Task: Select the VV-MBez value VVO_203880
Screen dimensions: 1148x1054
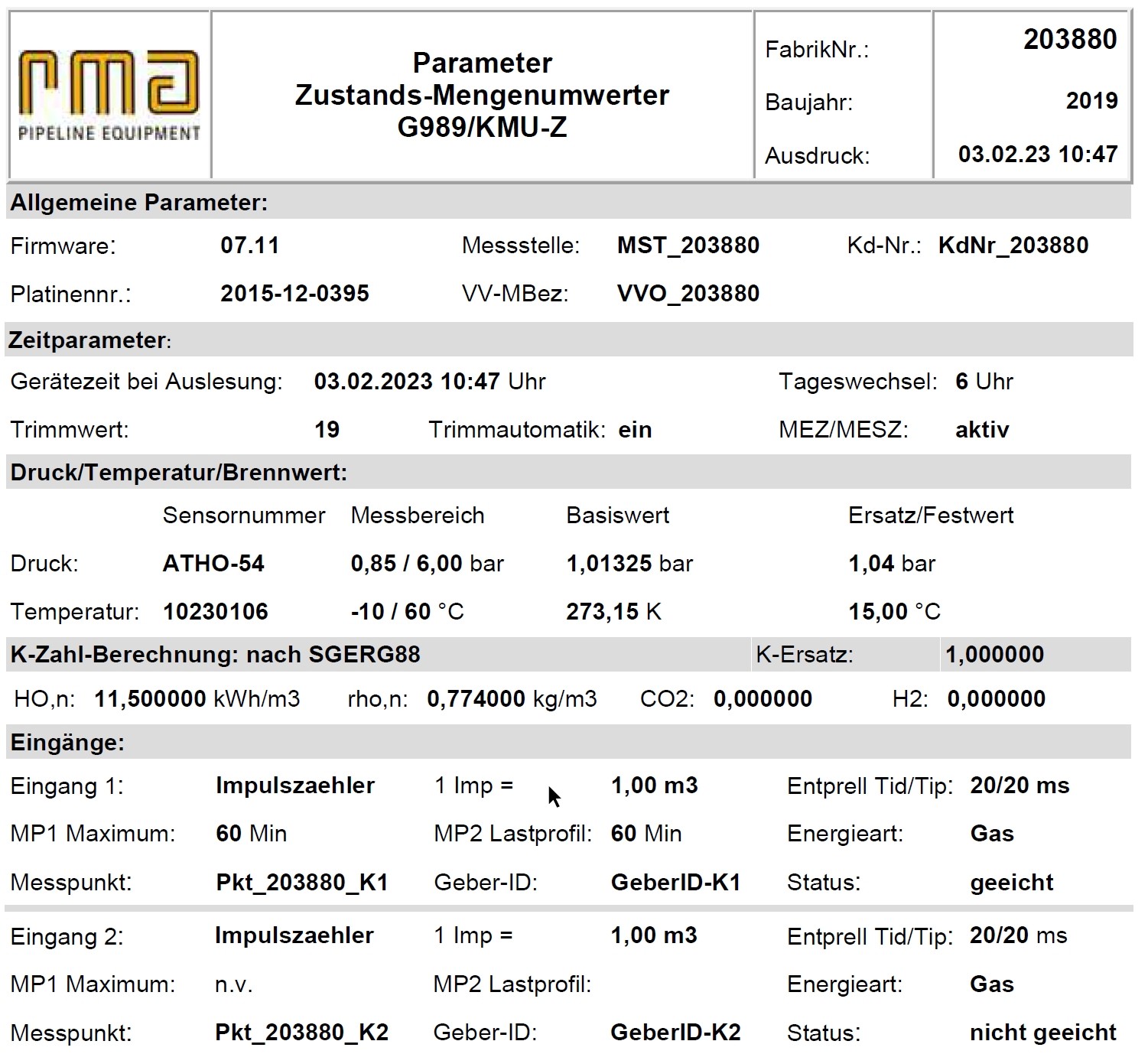Action: coord(688,294)
